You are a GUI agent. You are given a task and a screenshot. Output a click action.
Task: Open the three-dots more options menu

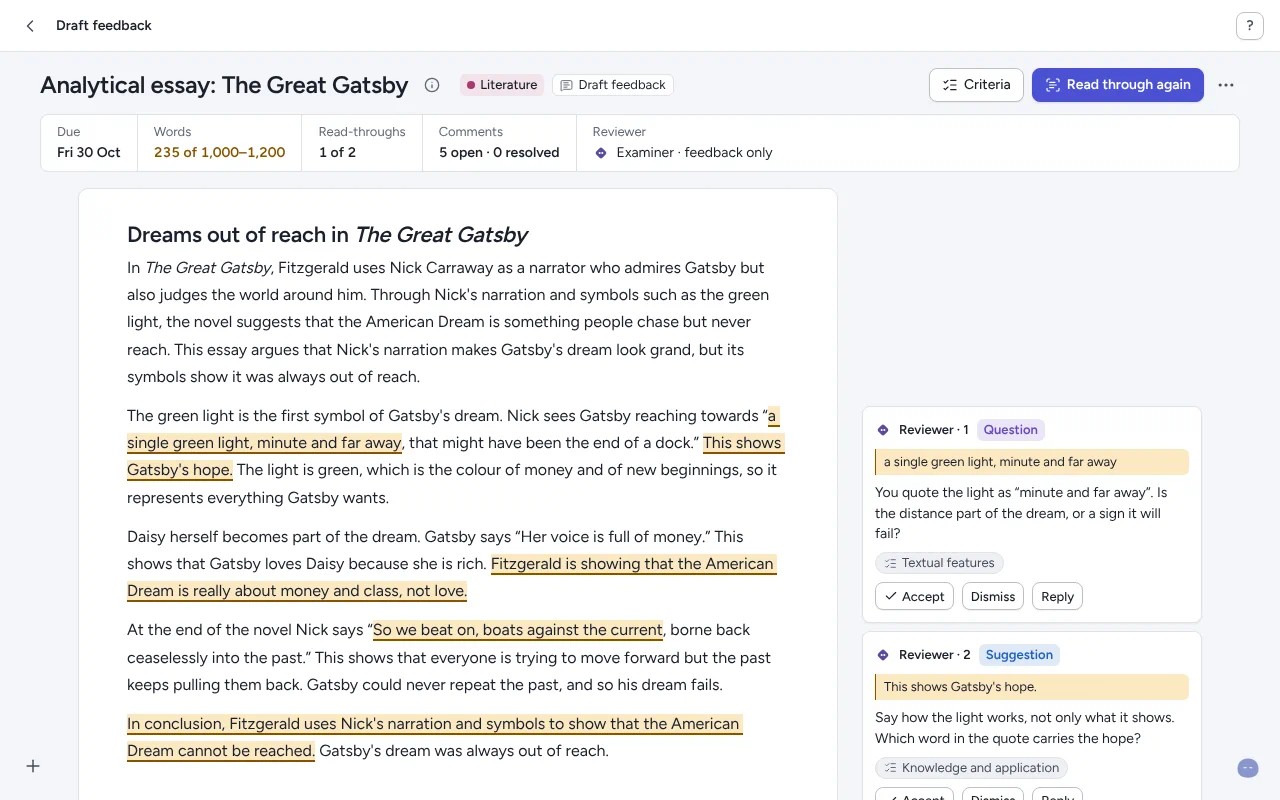click(x=1226, y=85)
